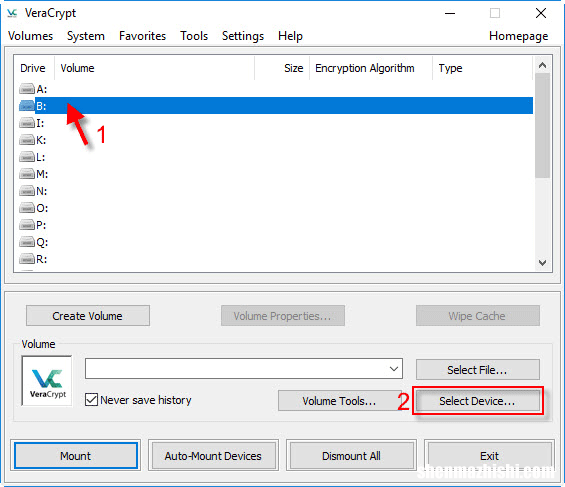This screenshot has width=565, height=487.
Task: Pick the O: drive slot icon
Action: pyautogui.click(x=27, y=207)
